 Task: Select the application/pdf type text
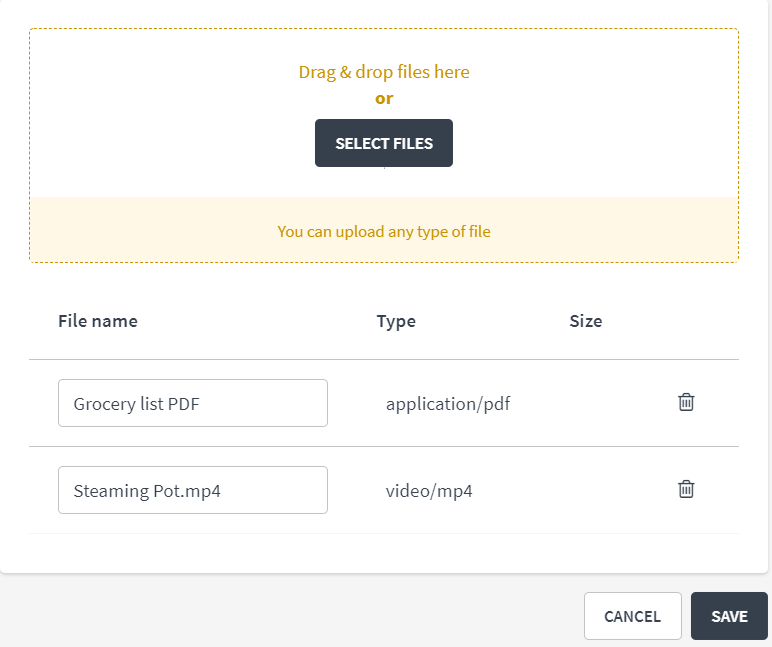coord(448,404)
